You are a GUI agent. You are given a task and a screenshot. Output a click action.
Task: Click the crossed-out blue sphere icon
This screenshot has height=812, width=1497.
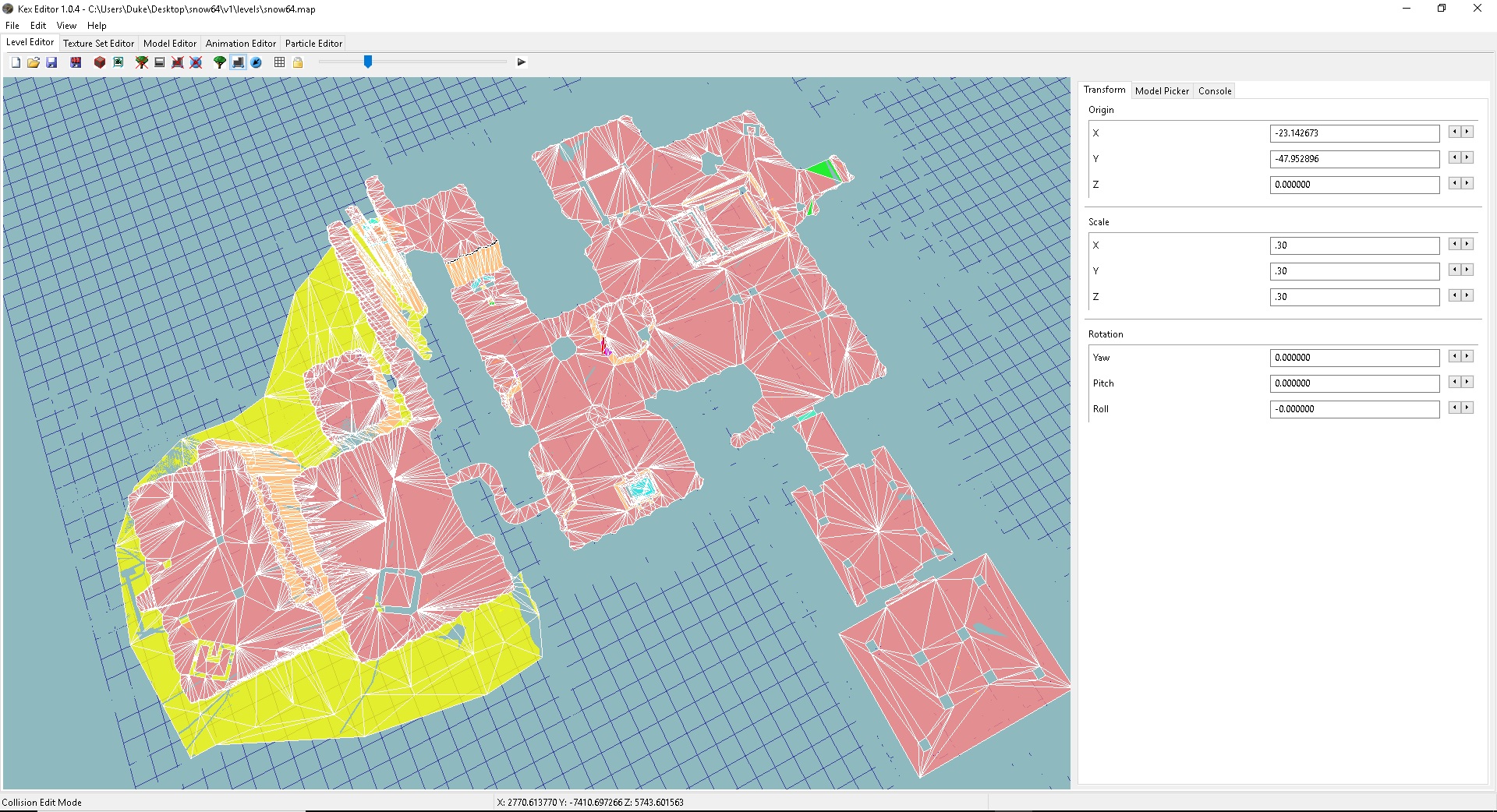pyautogui.click(x=196, y=62)
